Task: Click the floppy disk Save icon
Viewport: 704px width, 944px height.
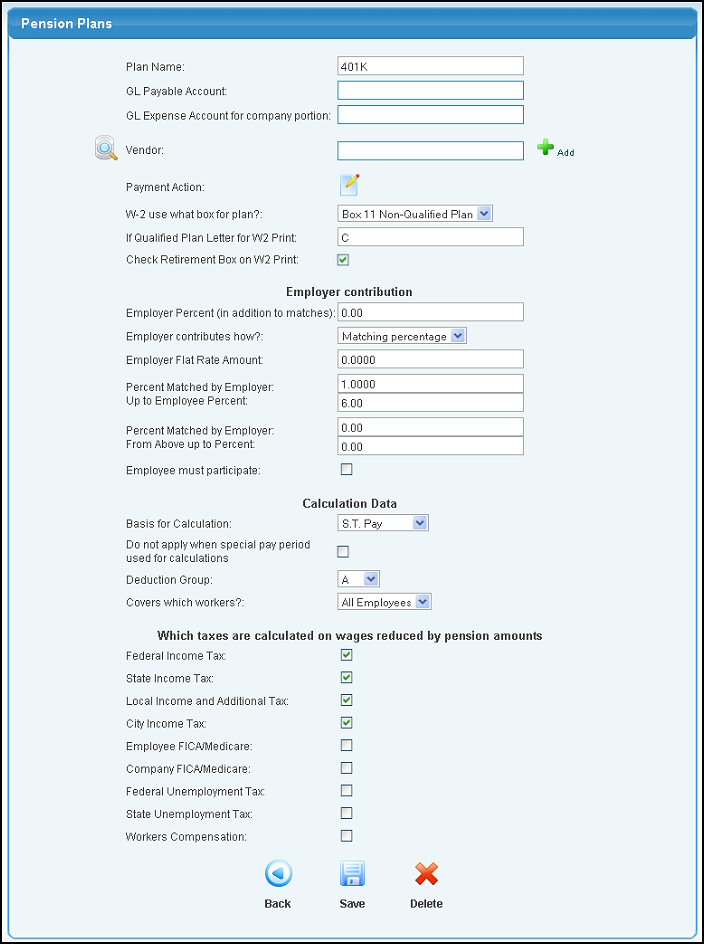Action: pyautogui.click(x=352, y=874)
